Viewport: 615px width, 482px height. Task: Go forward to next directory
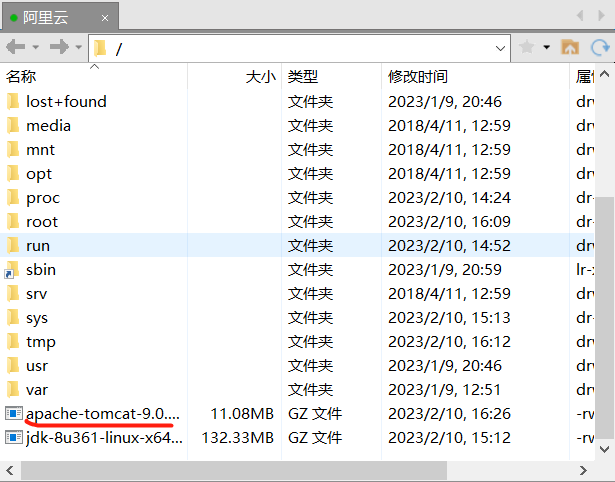point(59,47)
